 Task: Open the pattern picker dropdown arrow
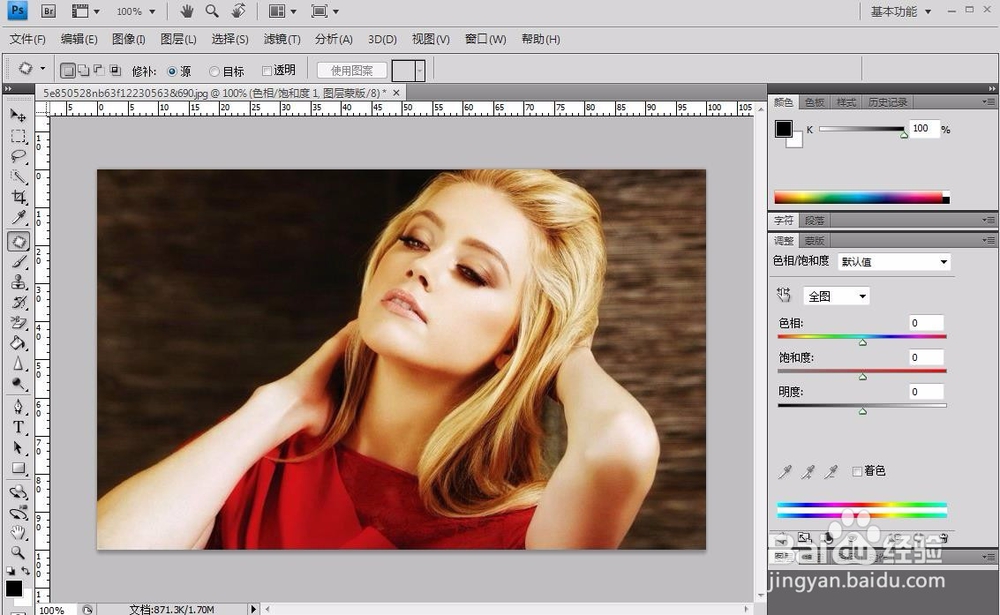(x=420, y=71)
